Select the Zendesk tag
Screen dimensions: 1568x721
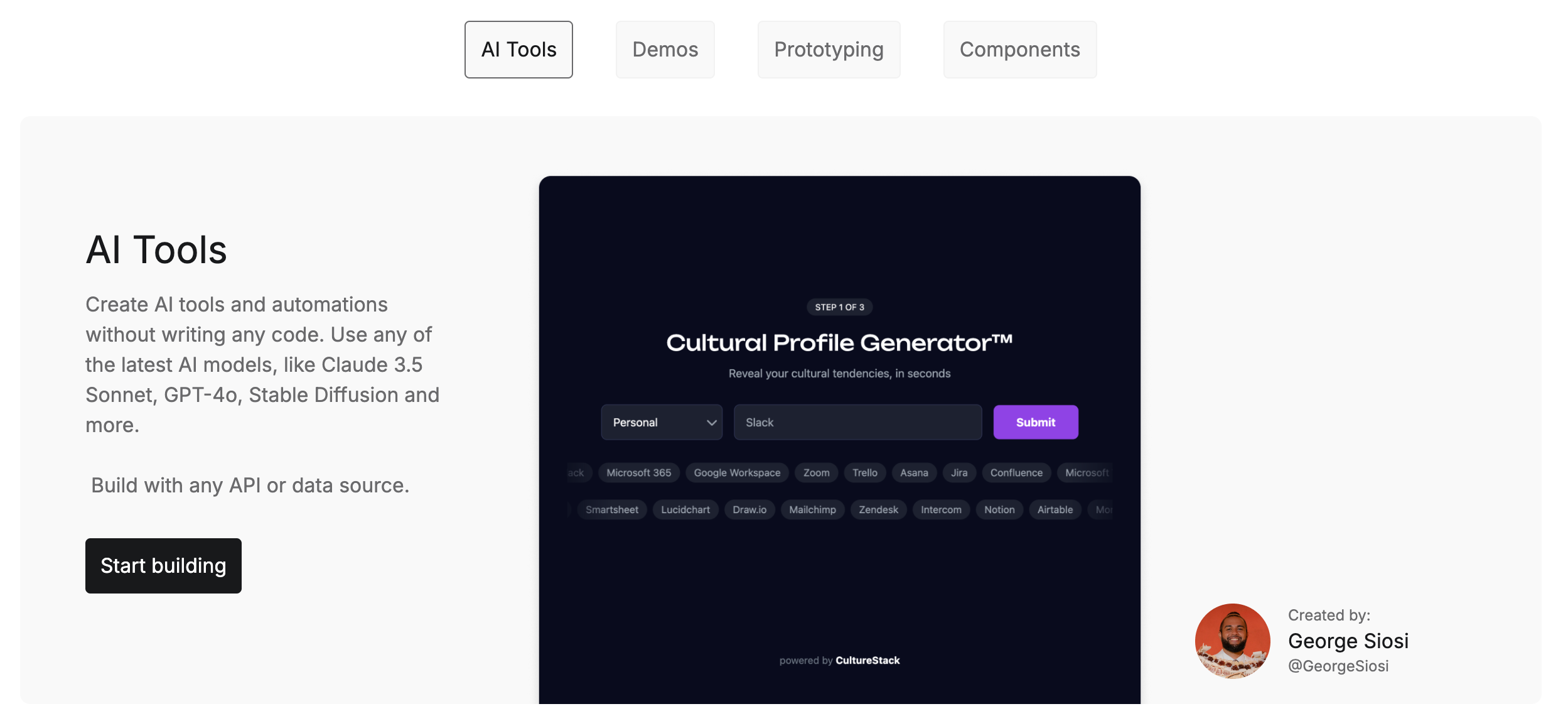click(x=878, y=510)
